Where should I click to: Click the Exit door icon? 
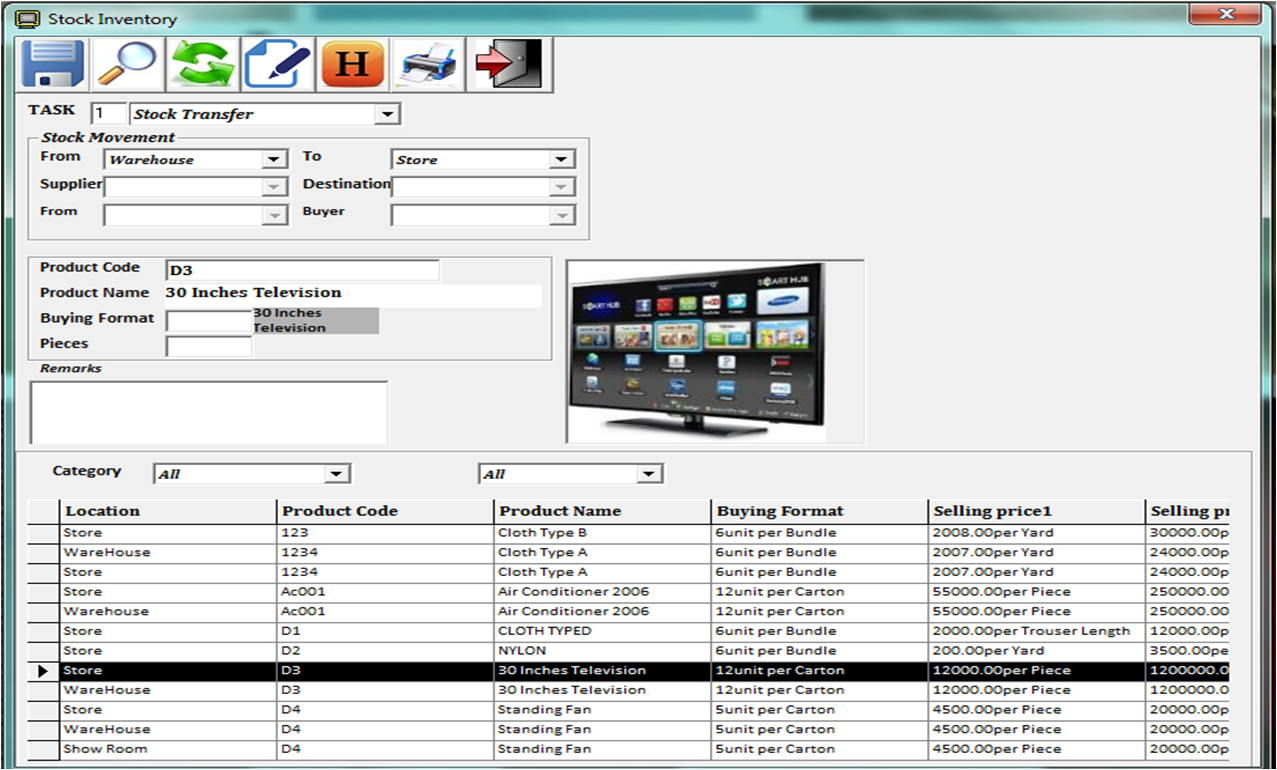coord(508,65)
